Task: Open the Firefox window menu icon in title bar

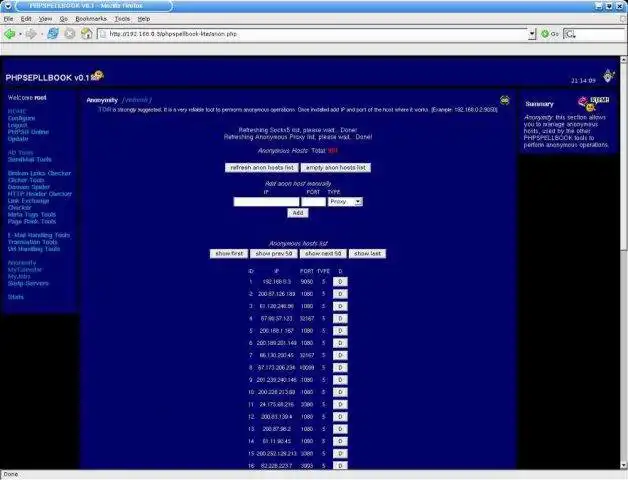Action: [7, 6]
